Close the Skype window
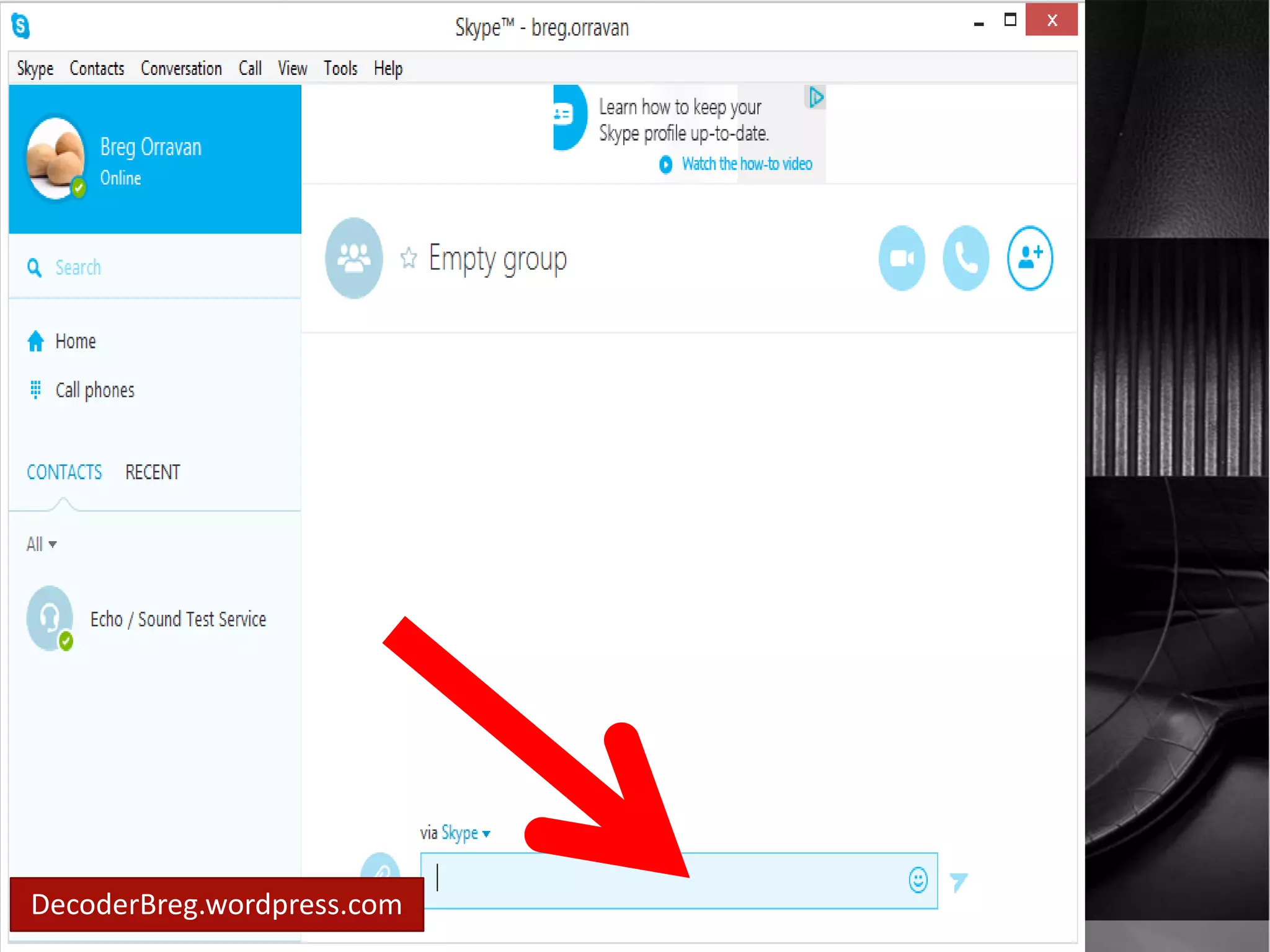This screenshot has width=1270, height=952. coord(1052,20)
